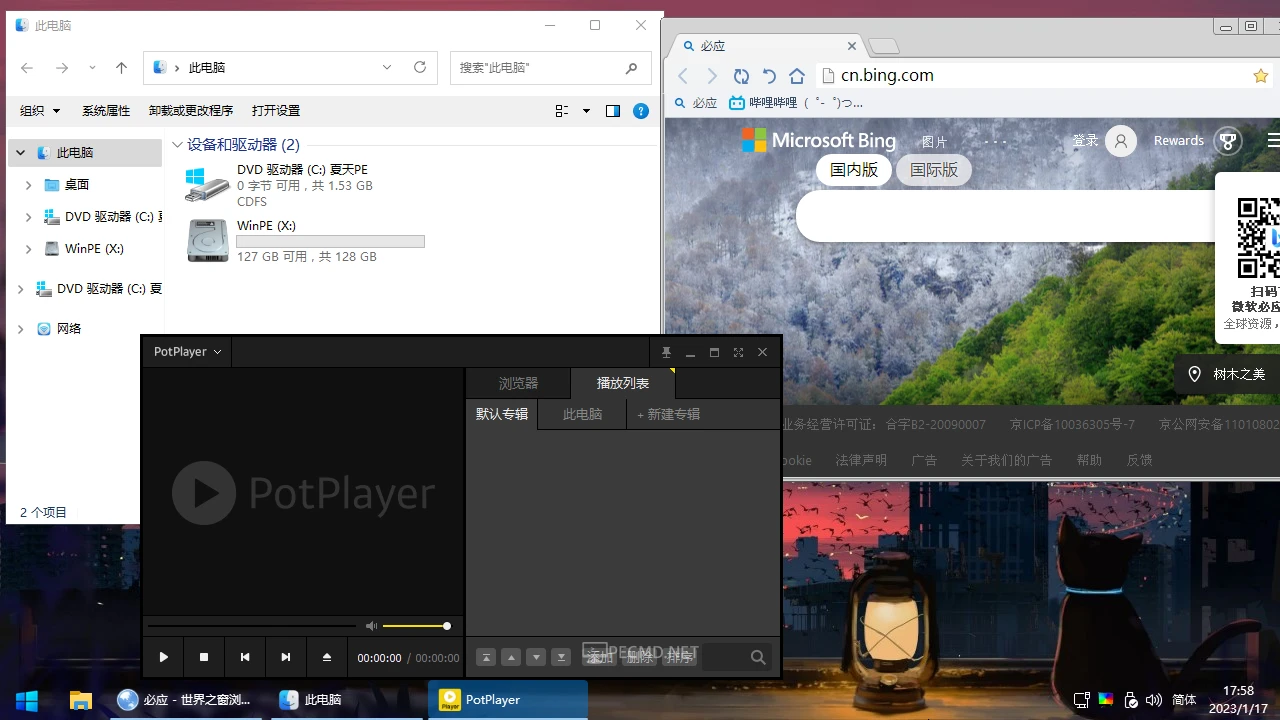
Task: Open the 组织 menu in Explorer
Action: click(x=40, y=111)
